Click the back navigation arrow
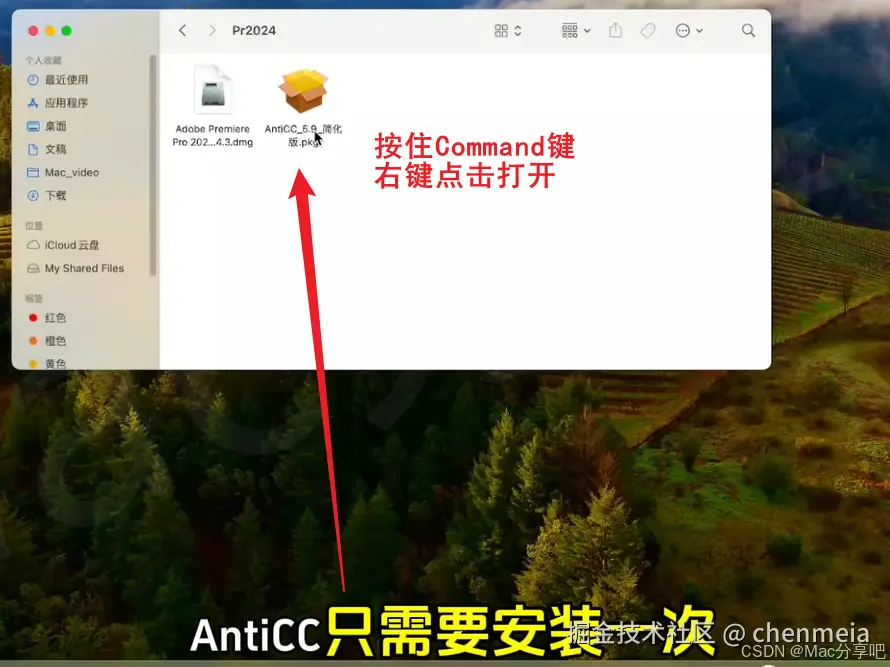Image resolution: width=890 pixels, height=667 pixels. pyautogui.click(x=180, y=30)
